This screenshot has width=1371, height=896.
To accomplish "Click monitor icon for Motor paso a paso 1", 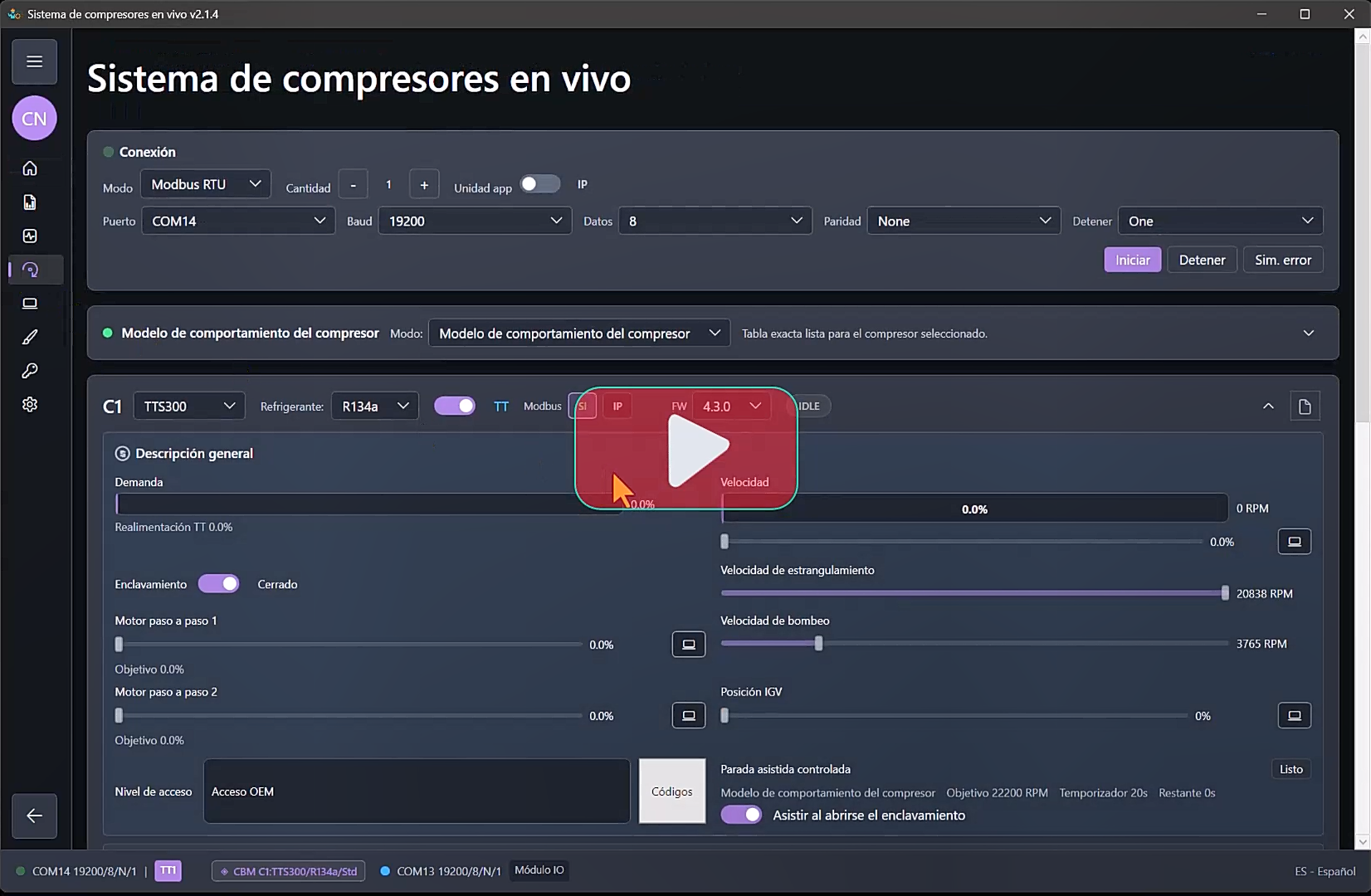I will 688,645.
